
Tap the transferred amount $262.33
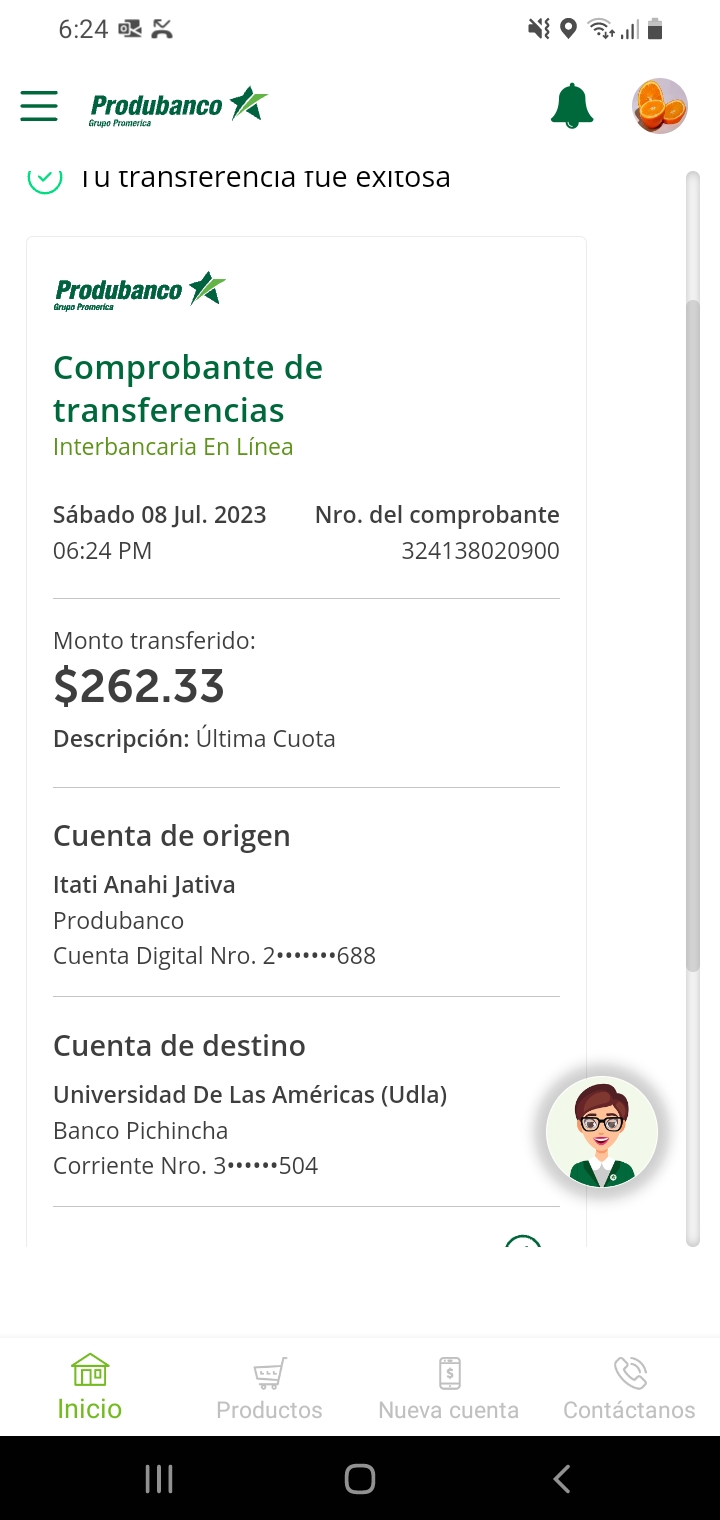[139, 686]
